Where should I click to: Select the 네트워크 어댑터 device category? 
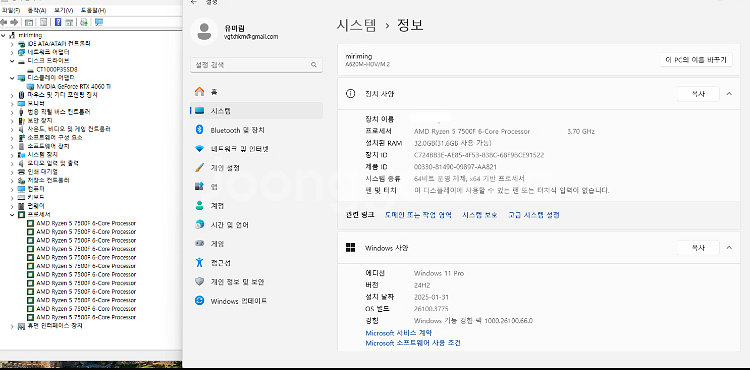[48, 52]
